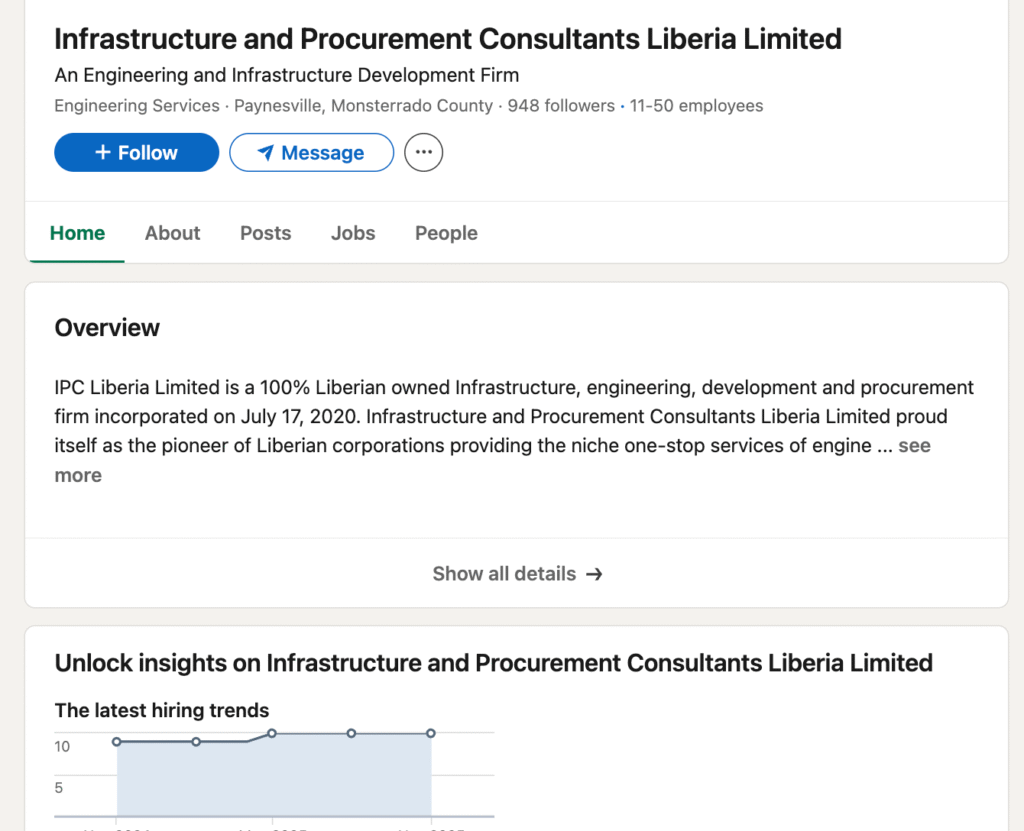Message the company

pyautogui.click(x=311, y=152)
